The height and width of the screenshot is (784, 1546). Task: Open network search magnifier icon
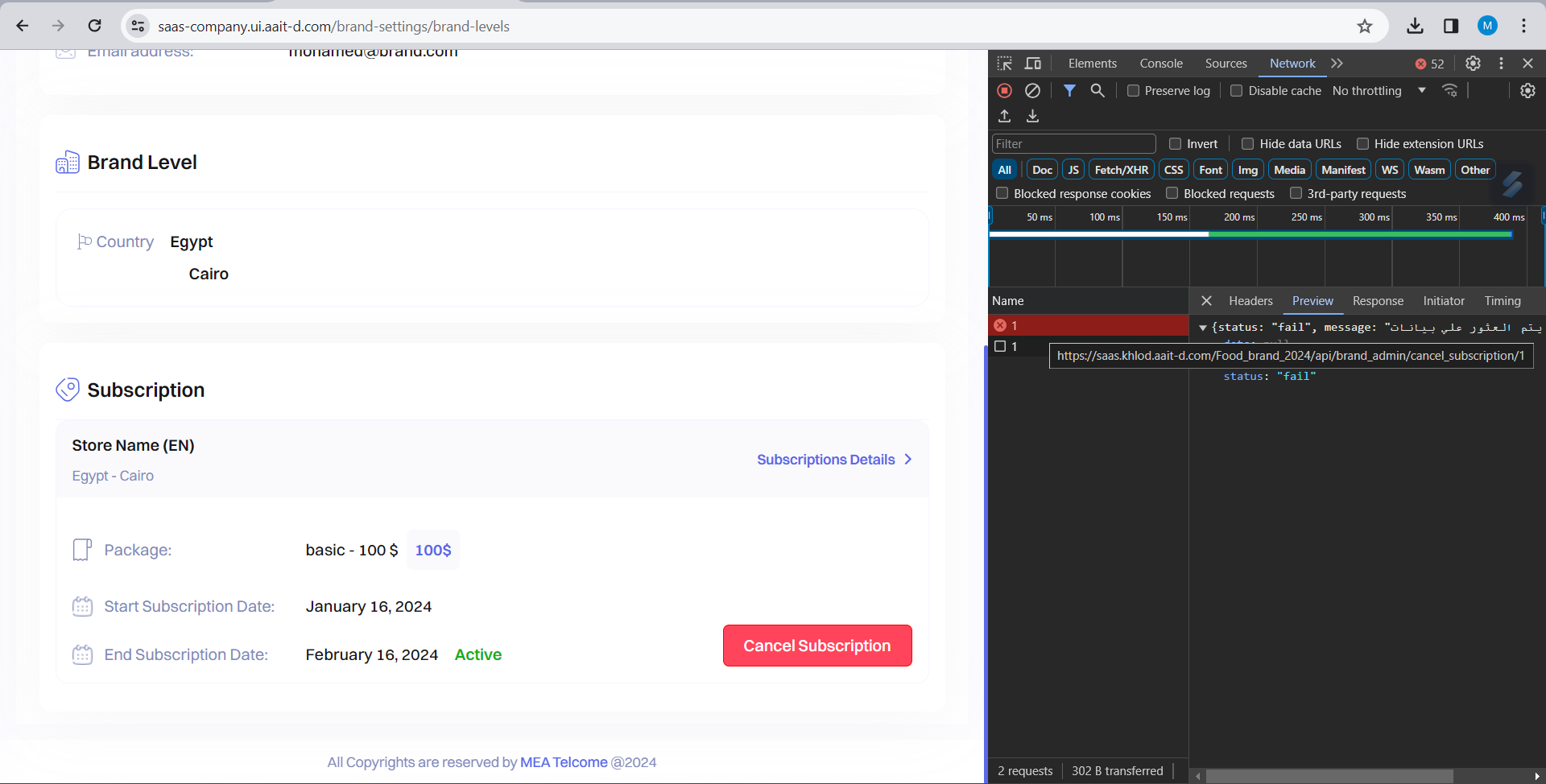1097,91
